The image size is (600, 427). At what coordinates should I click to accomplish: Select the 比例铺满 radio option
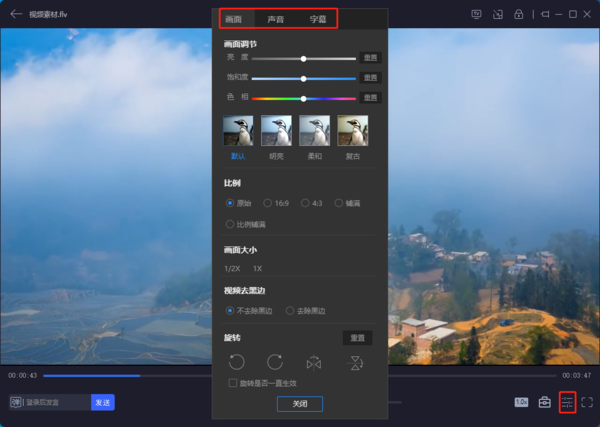click(x=246, y=224)
